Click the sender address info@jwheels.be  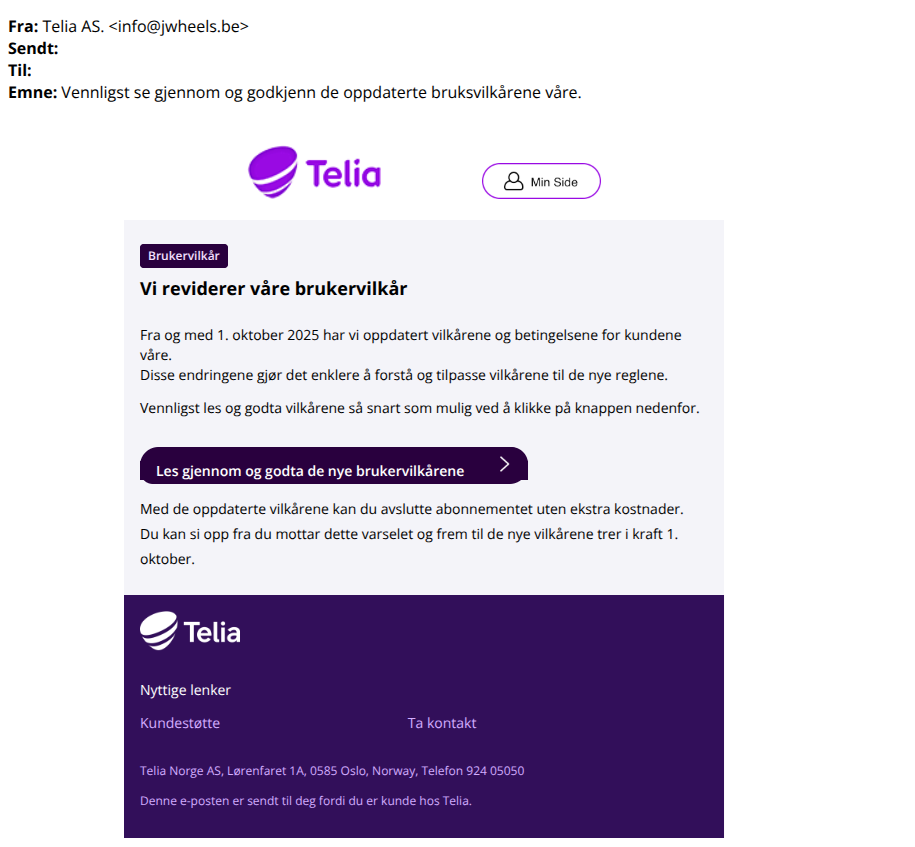179,27
